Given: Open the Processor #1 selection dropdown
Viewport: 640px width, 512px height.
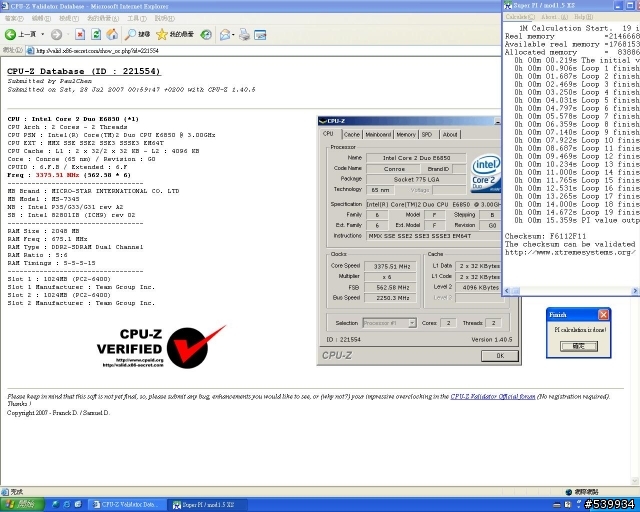Looking at the screenshot, I should click(412, 323).
